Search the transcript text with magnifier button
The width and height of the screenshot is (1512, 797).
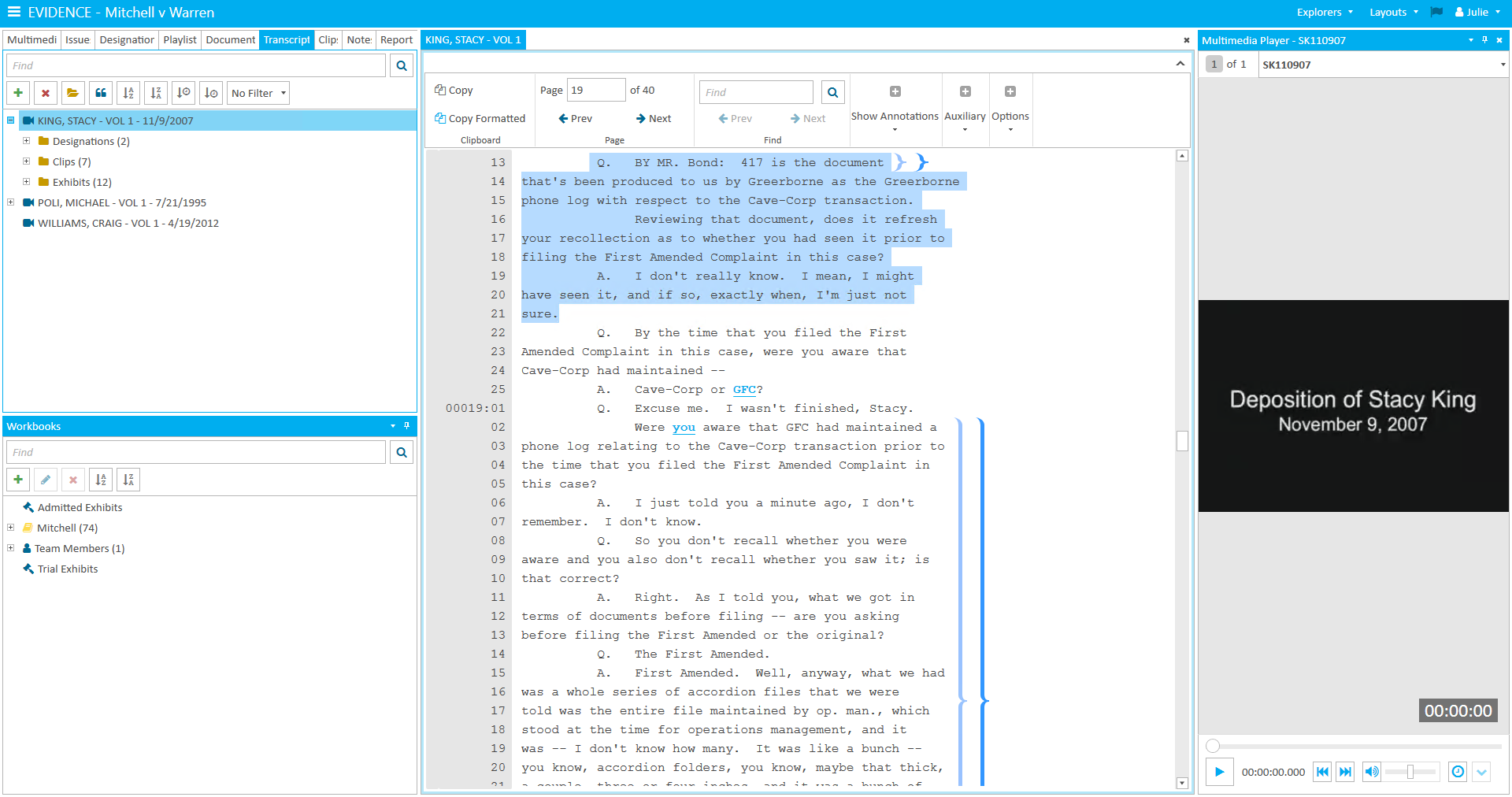click(832, 92)
